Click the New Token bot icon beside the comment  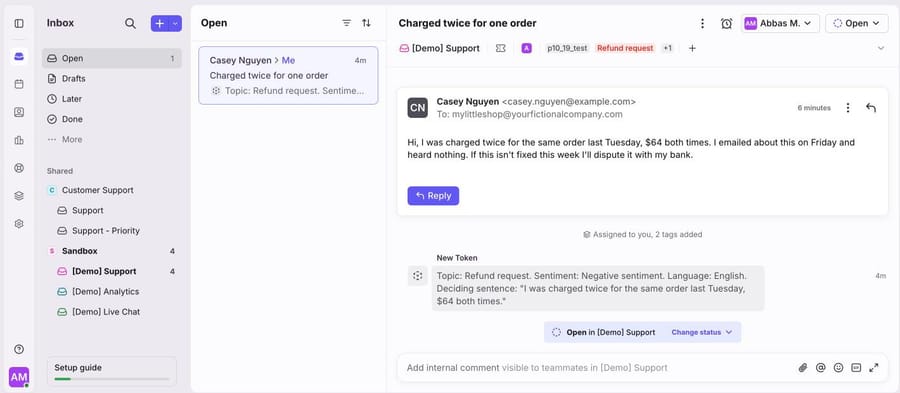point(417,276)
